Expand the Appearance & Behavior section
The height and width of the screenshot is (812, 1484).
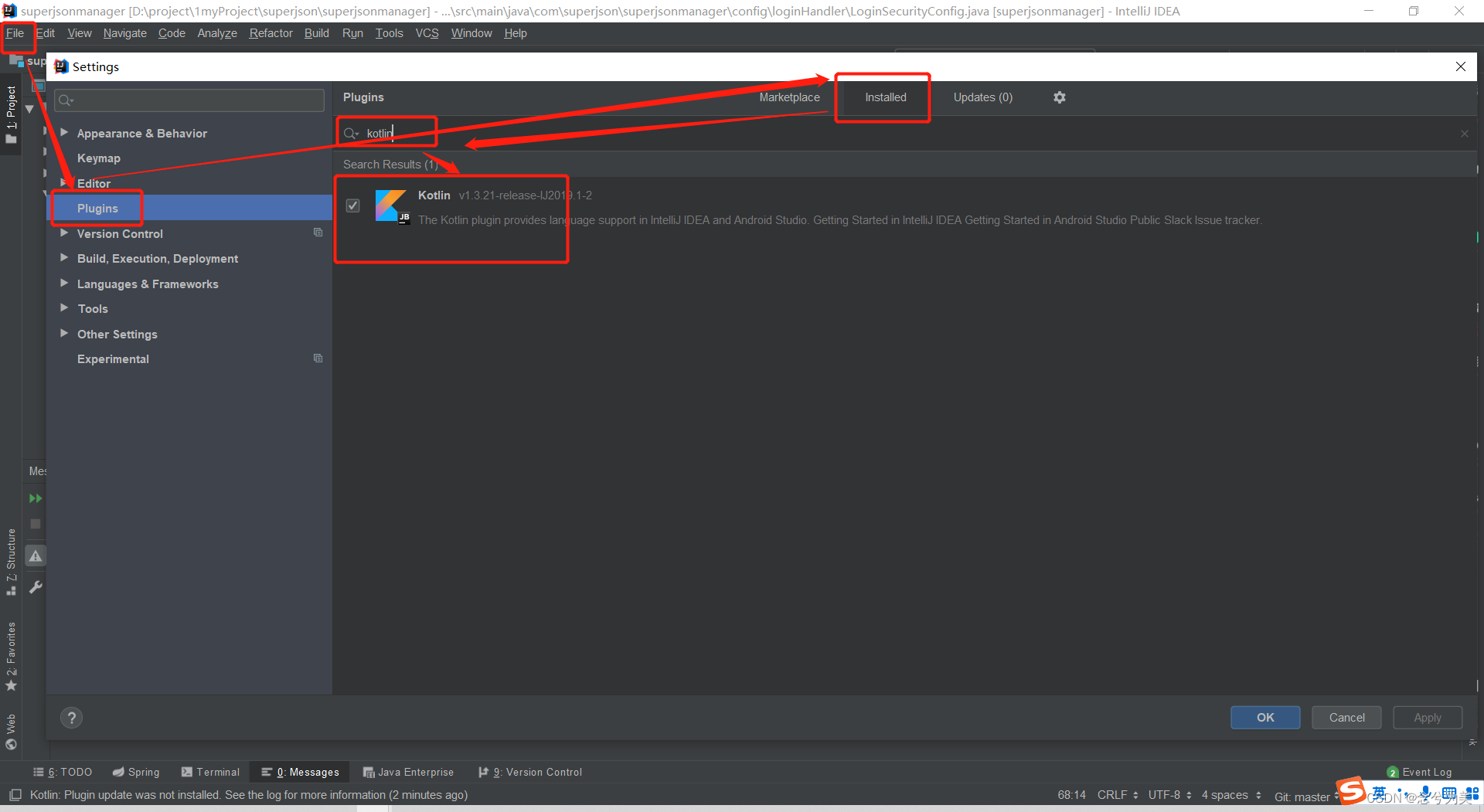tap(65, 132)
